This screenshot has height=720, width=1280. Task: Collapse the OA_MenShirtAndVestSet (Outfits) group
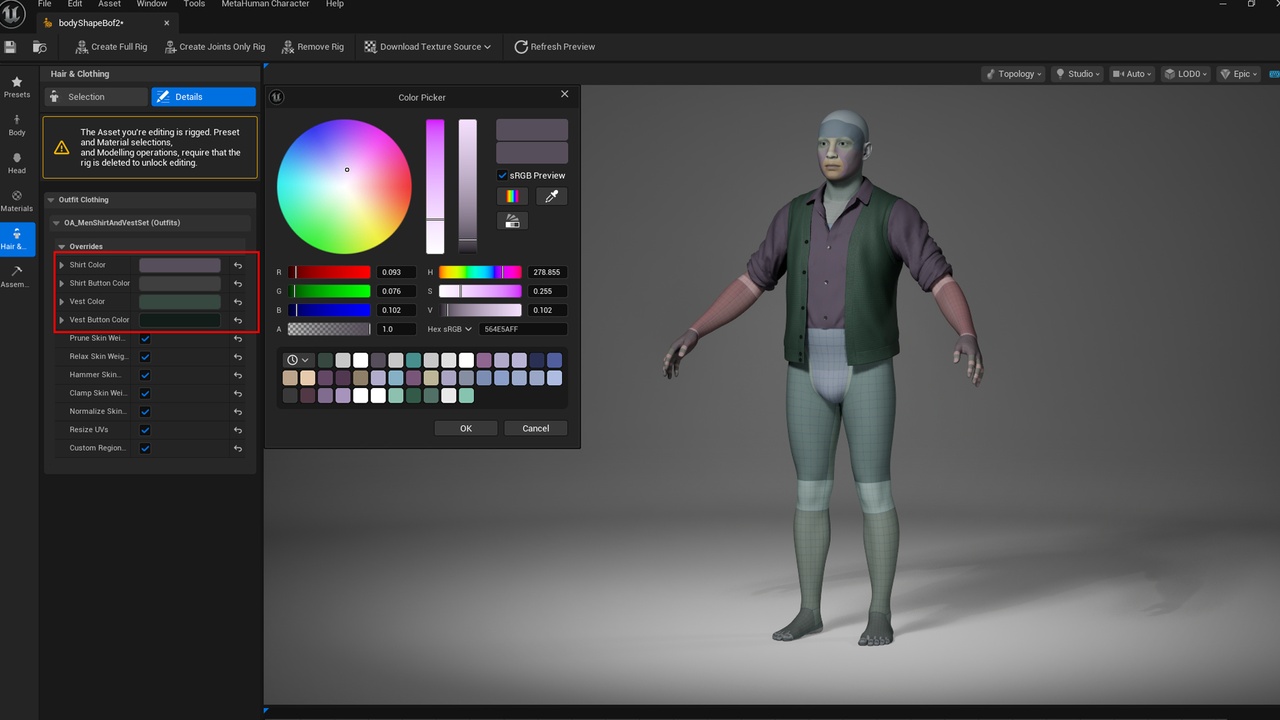click(x=56, y=223)
